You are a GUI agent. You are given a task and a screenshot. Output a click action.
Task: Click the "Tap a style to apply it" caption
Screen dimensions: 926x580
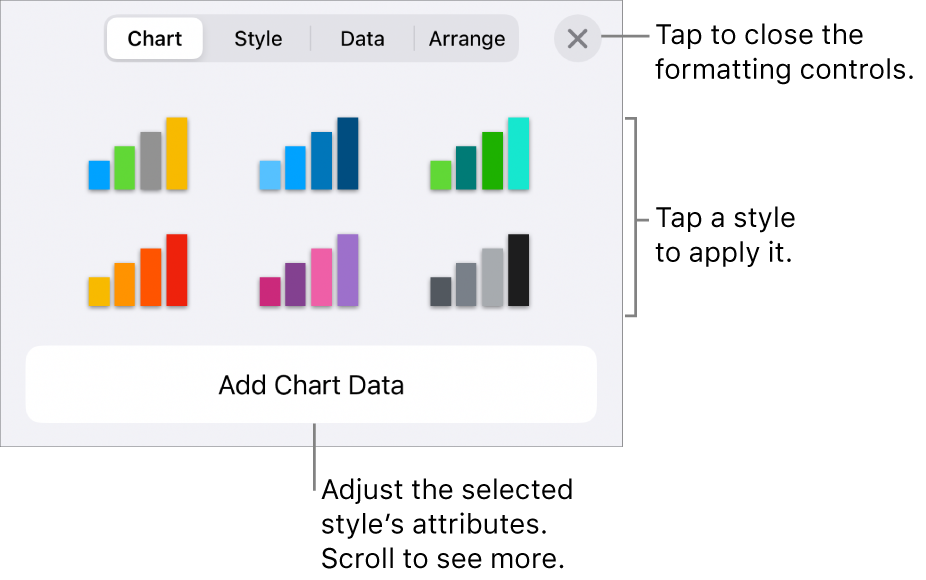[725, 235]
